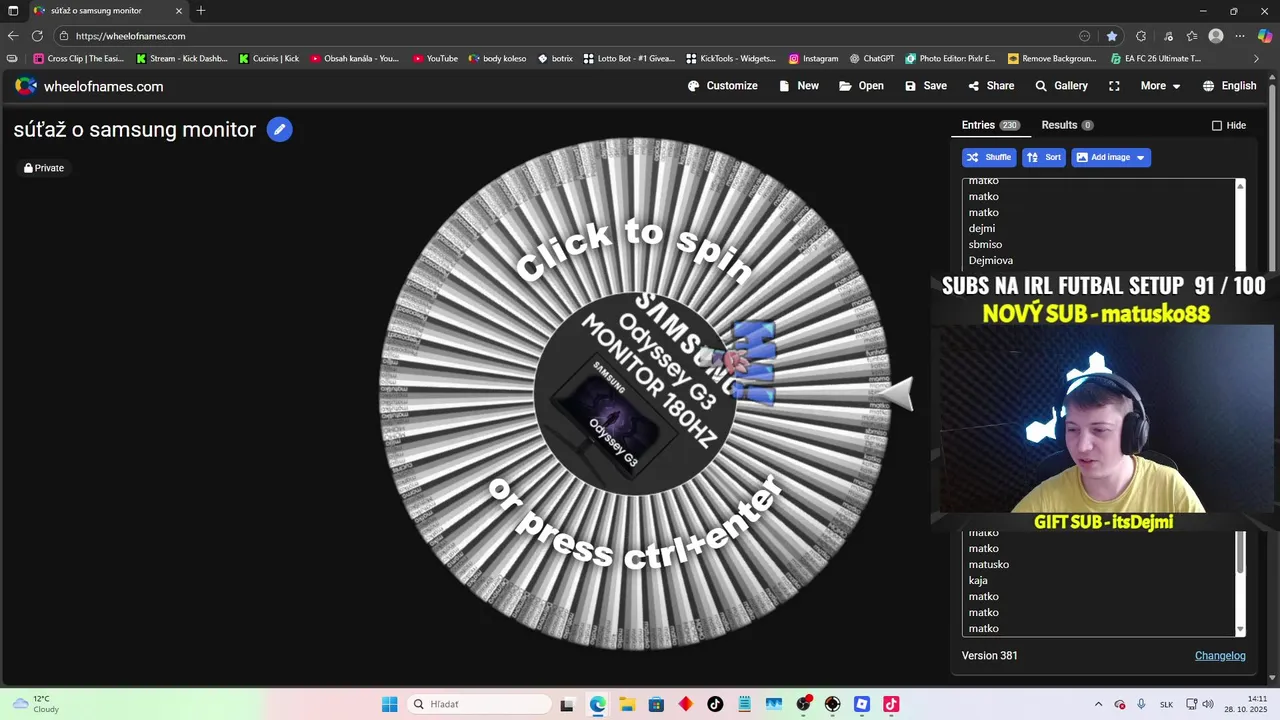Open Lotto Bot bookmark

point(629,58)
